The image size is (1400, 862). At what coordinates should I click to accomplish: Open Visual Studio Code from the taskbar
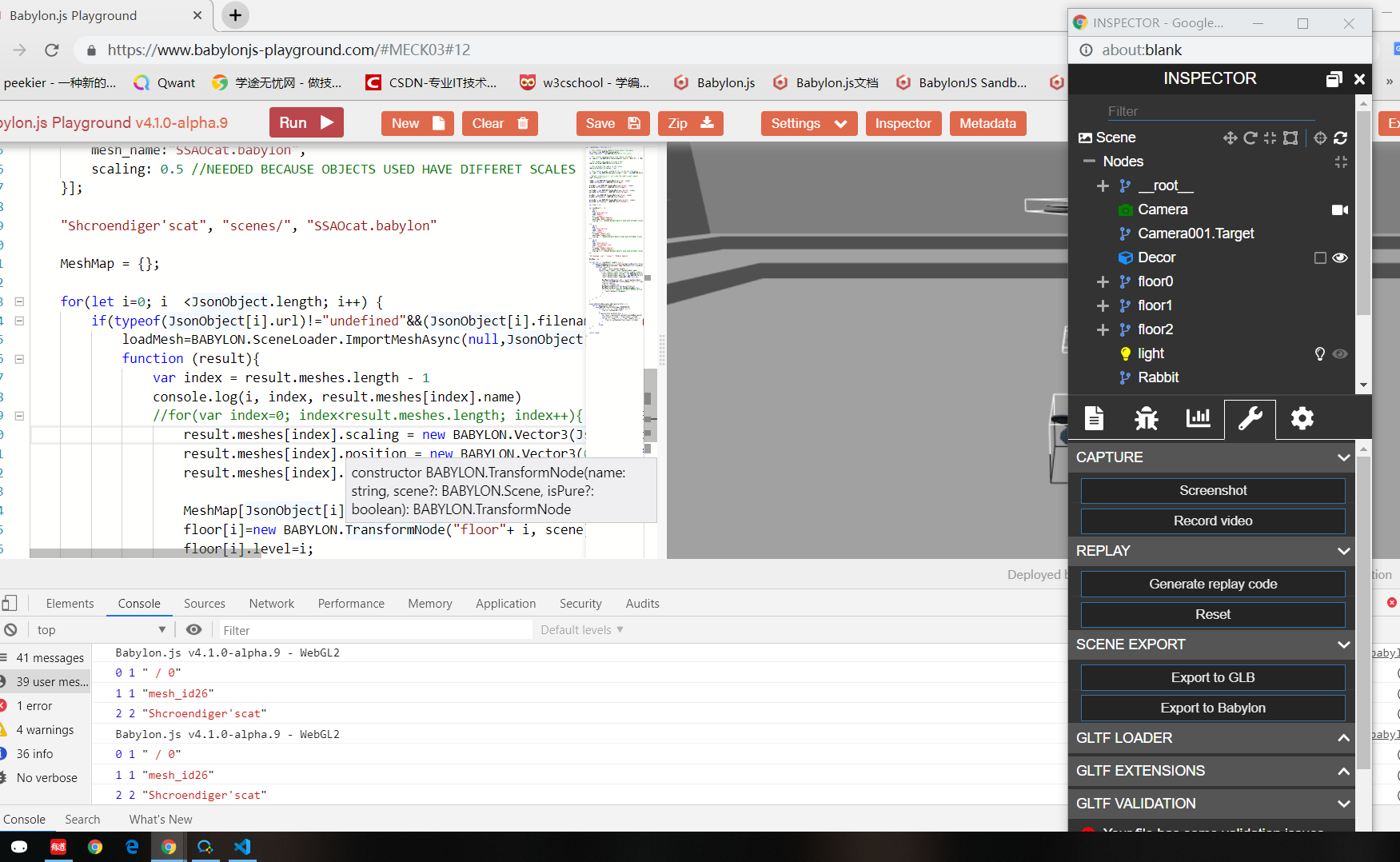click(x=242, y=847)
